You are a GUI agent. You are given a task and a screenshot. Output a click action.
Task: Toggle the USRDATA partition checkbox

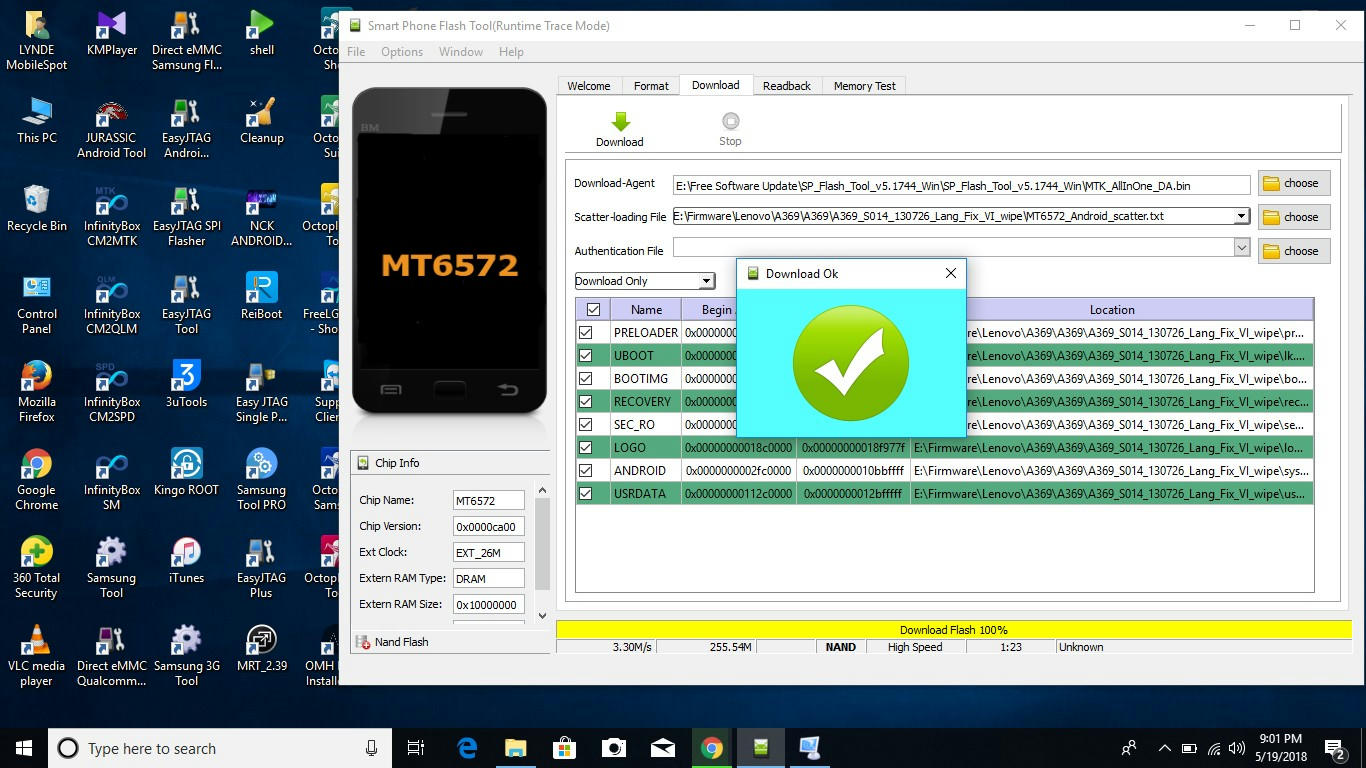click(x=586, y=494)
